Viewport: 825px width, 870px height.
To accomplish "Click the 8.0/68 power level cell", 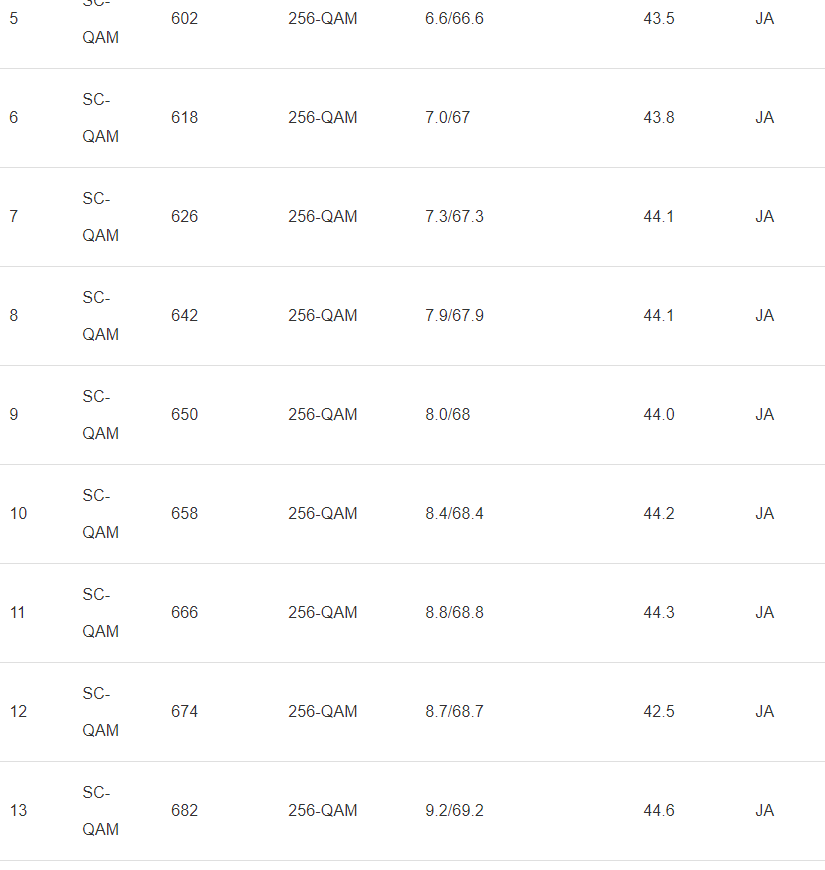I will [x=447, y=415].
